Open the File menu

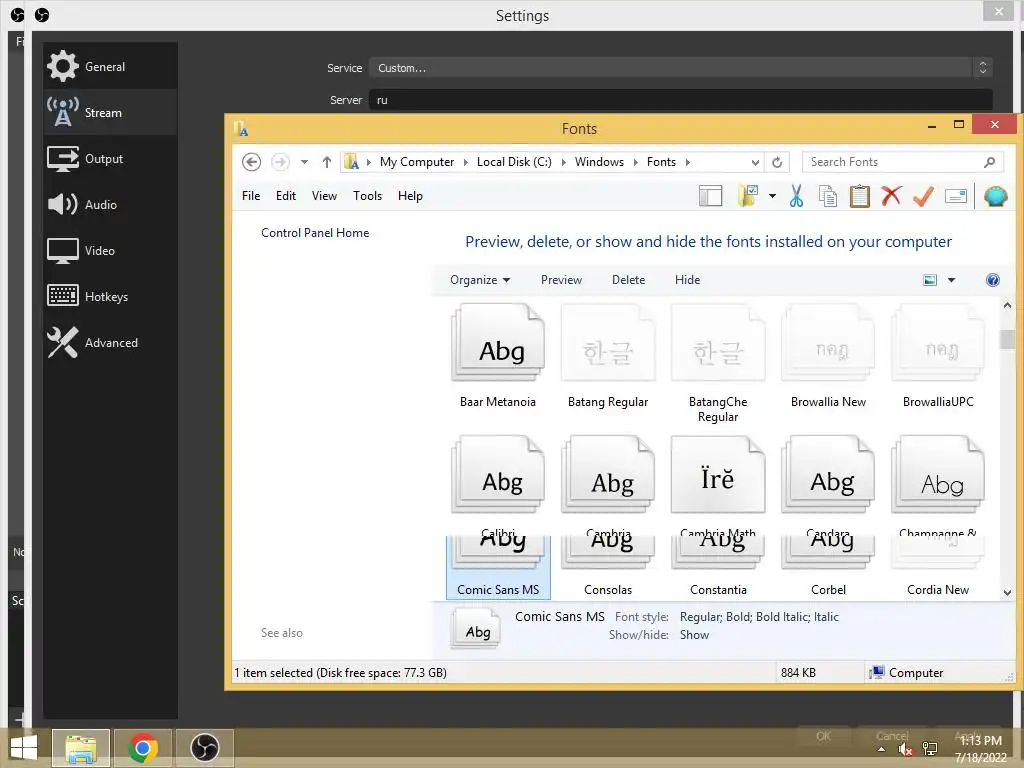251,196
